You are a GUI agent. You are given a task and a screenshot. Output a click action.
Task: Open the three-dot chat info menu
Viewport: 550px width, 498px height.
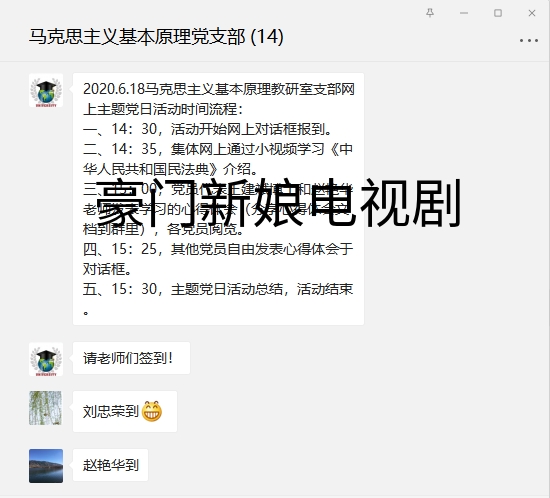pyautogui.click(x=529, y=41)
